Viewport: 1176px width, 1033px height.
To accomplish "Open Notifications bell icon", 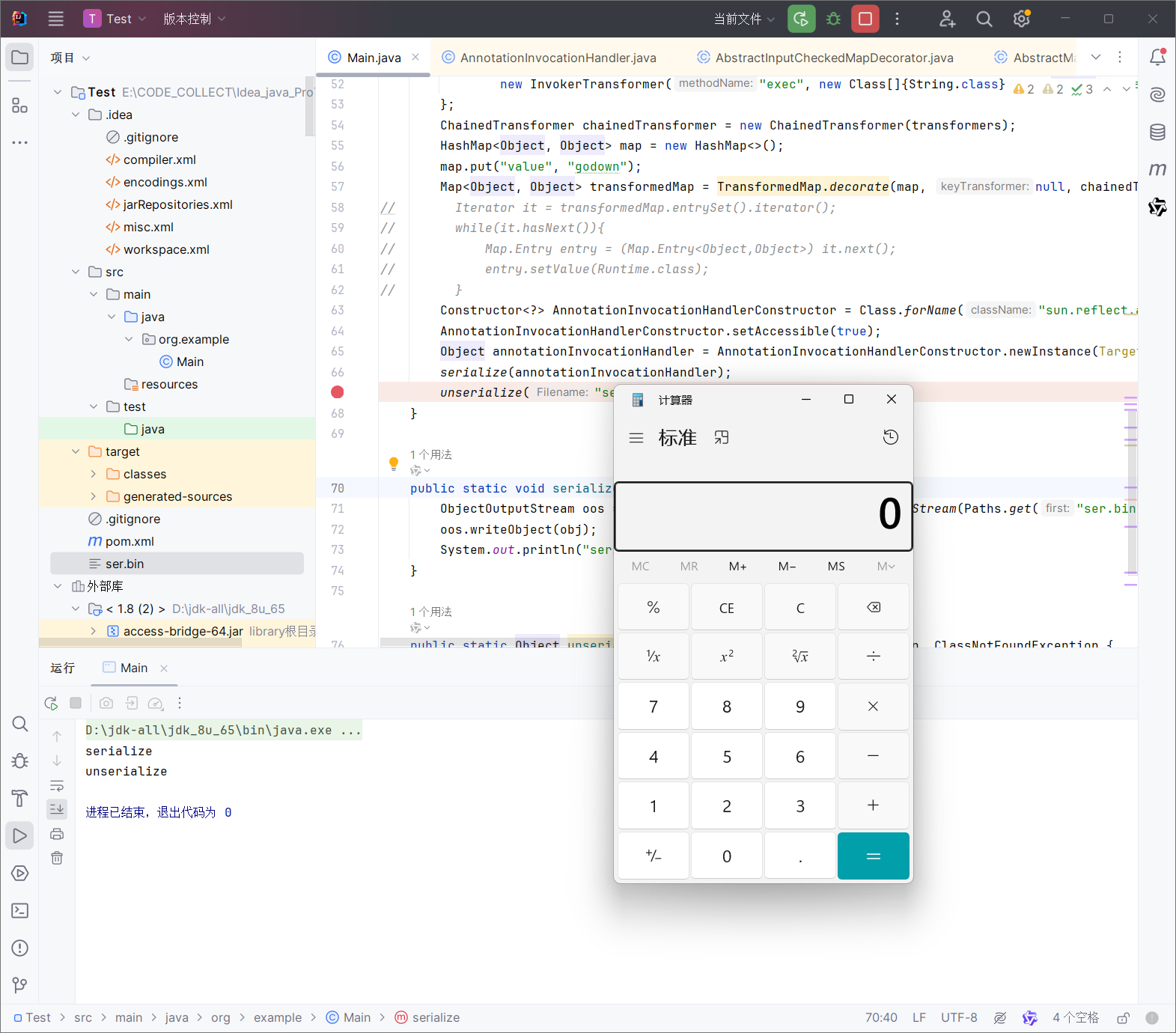I will tap(1157, 57).
